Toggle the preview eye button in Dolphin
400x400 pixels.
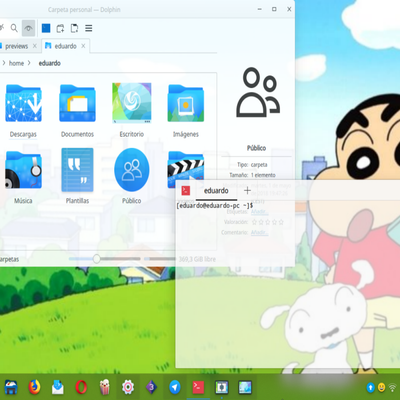tap(28, 28)
